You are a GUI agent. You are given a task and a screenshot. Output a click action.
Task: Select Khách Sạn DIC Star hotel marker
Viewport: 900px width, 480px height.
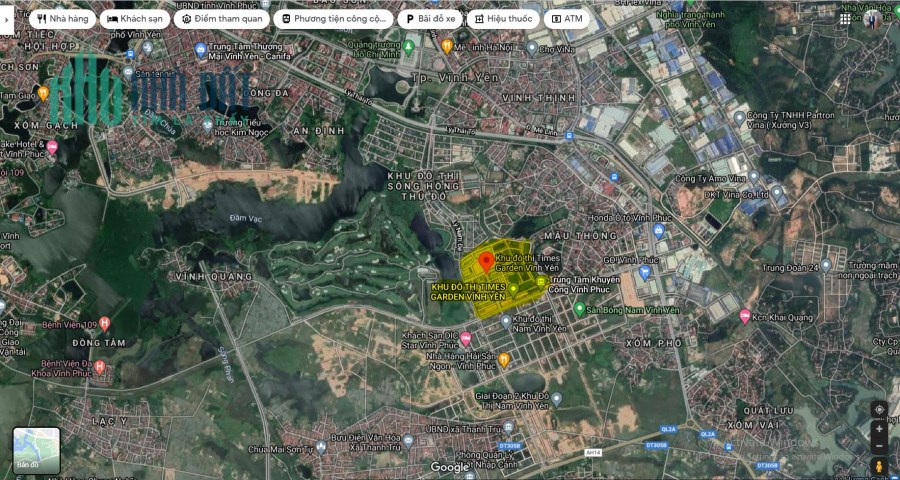click(x=465, y=339)
